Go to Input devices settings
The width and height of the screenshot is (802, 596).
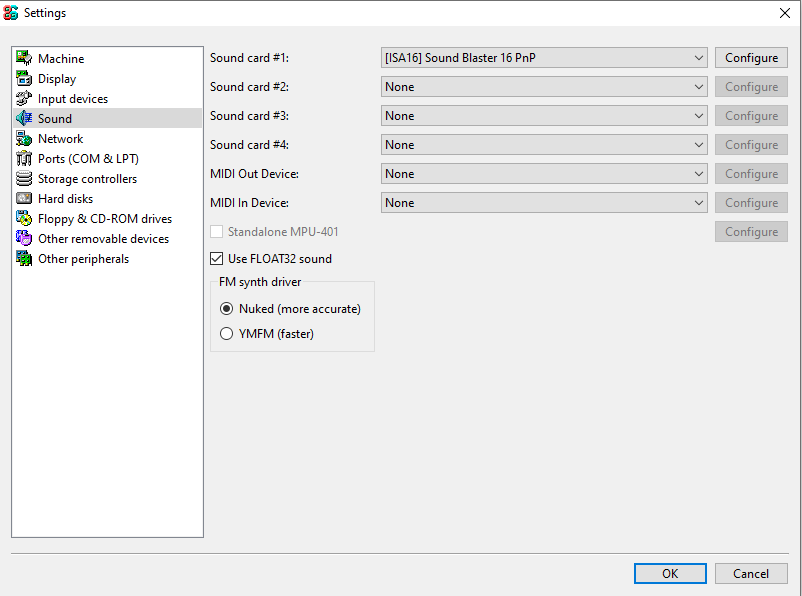coord(73,99)
